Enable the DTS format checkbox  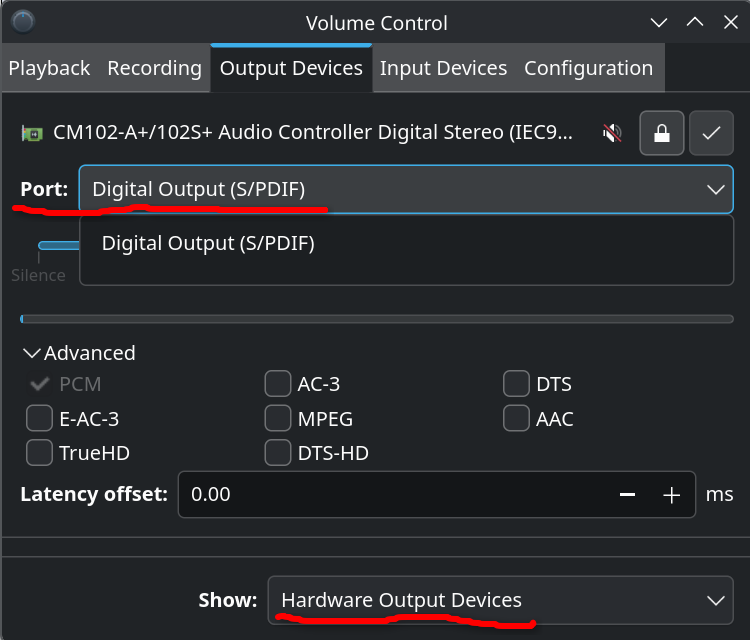516,384
